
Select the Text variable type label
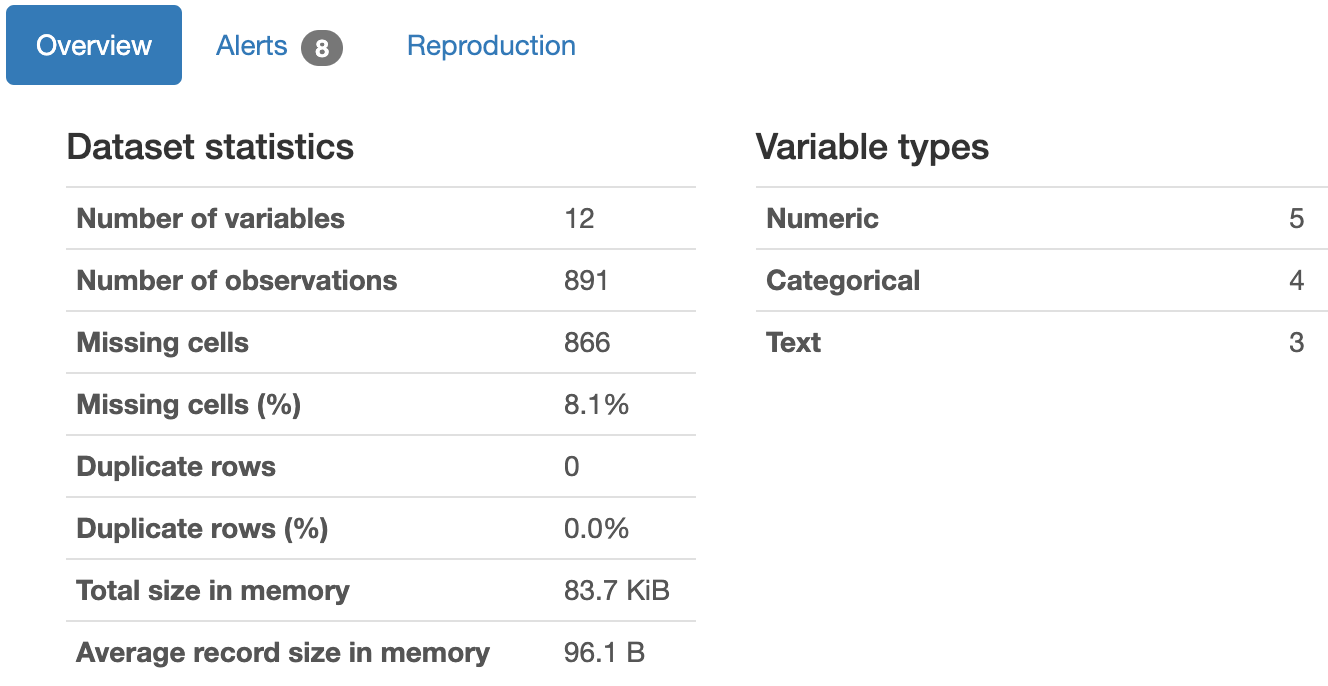(x=793, y=342)
